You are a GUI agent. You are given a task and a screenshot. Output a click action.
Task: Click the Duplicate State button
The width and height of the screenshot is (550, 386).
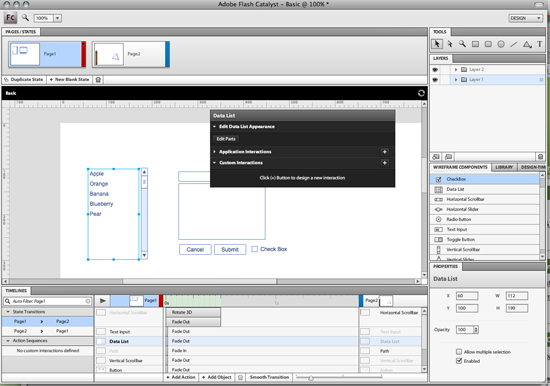pos(24,80)
